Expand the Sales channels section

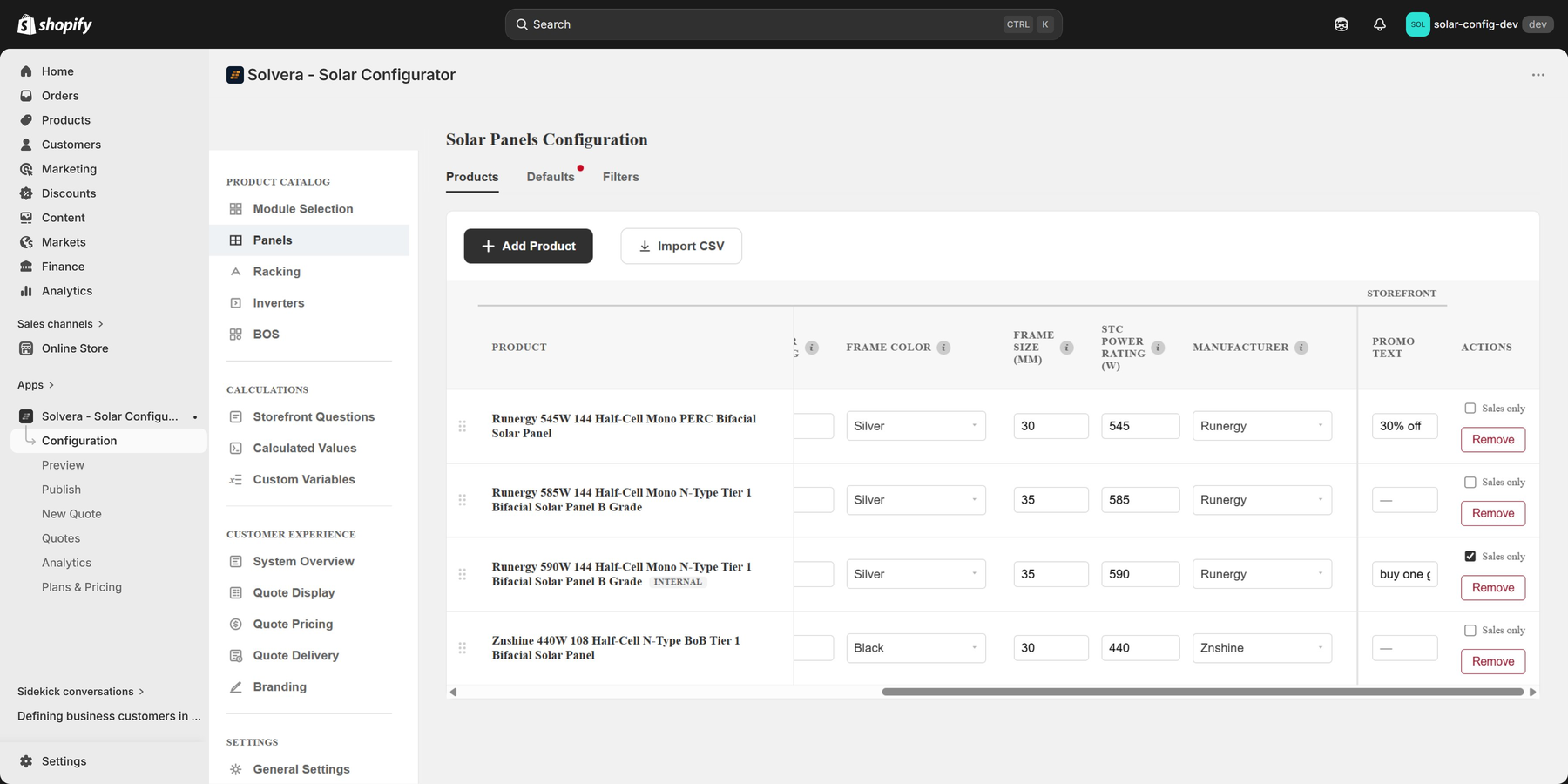(60, 324)
